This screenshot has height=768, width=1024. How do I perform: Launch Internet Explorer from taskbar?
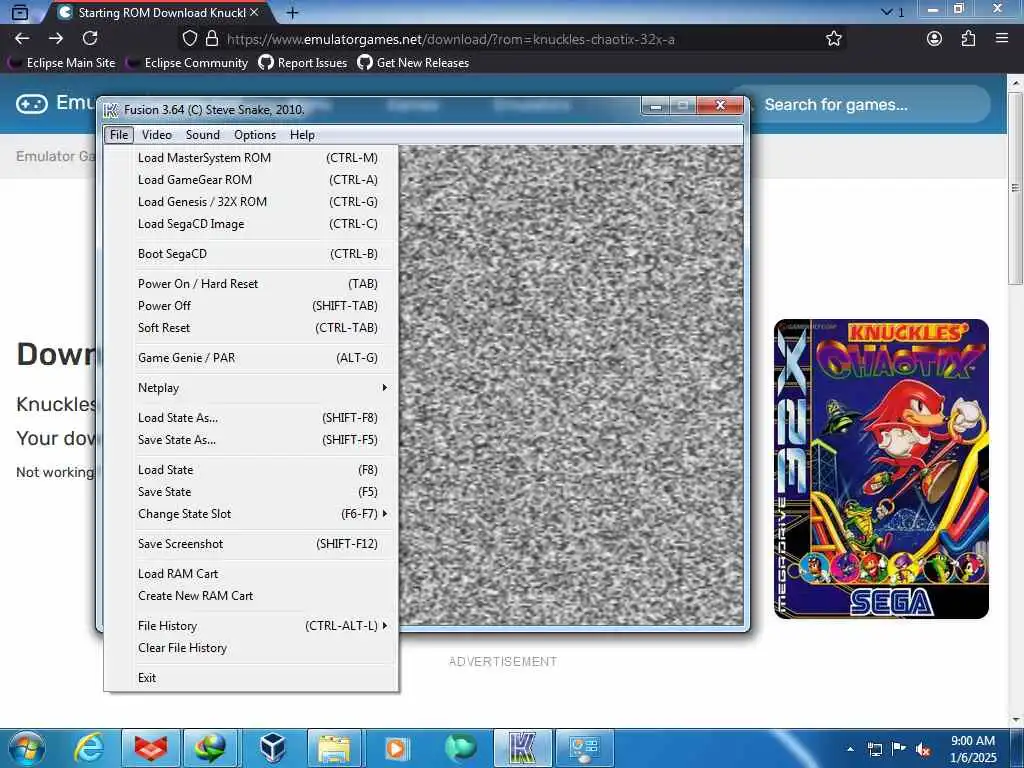click(89, 748)
